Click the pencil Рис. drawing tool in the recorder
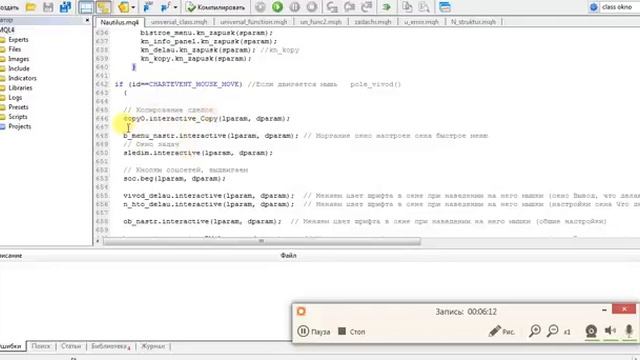 (x=501, y=331)
